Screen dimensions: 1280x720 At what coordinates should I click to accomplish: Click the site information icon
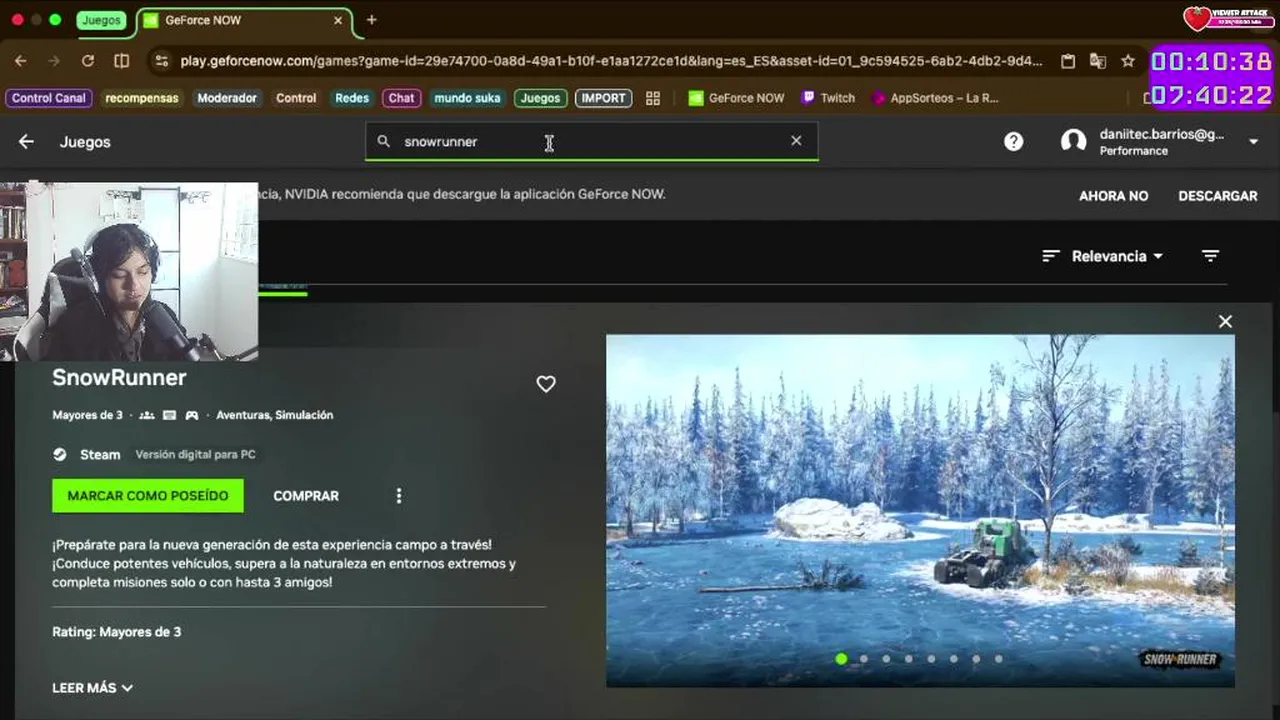pyautogui.click(x=161, y=61)
